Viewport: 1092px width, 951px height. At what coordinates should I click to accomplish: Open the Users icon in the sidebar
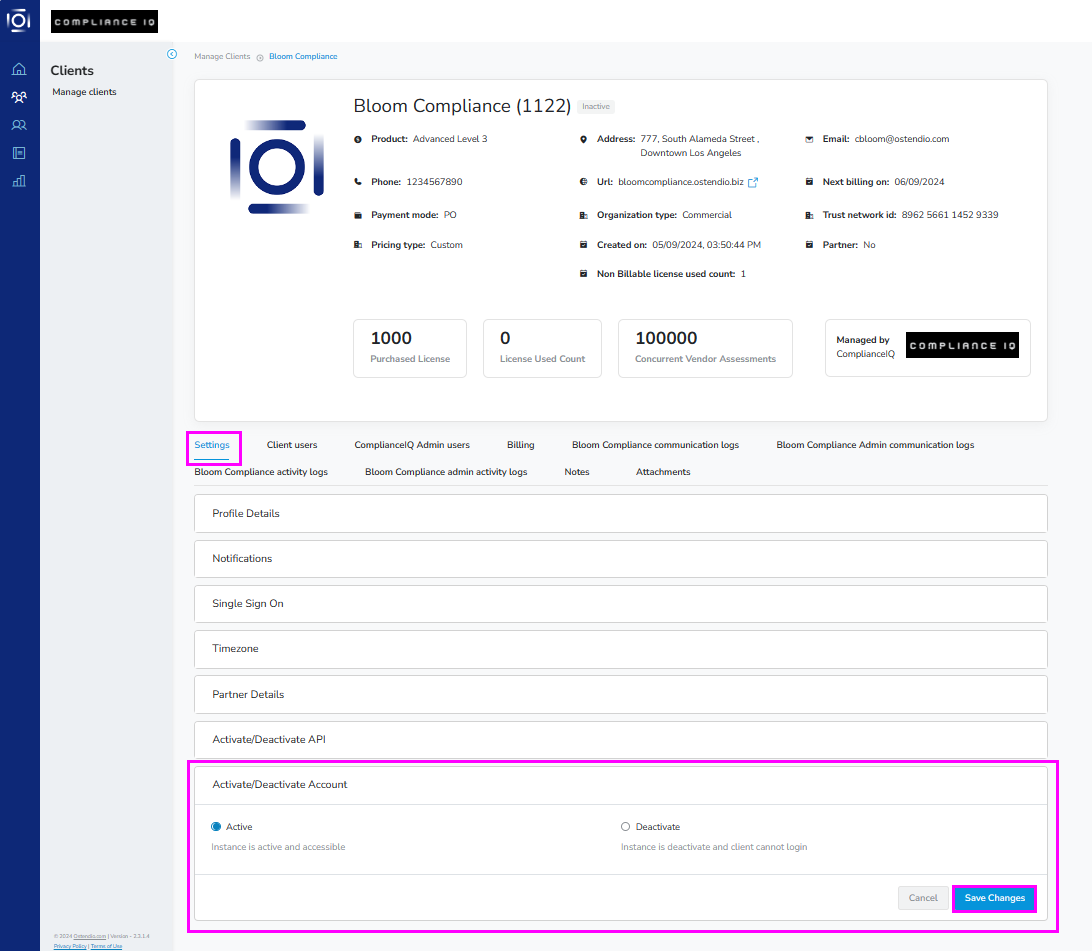(20, 125)
